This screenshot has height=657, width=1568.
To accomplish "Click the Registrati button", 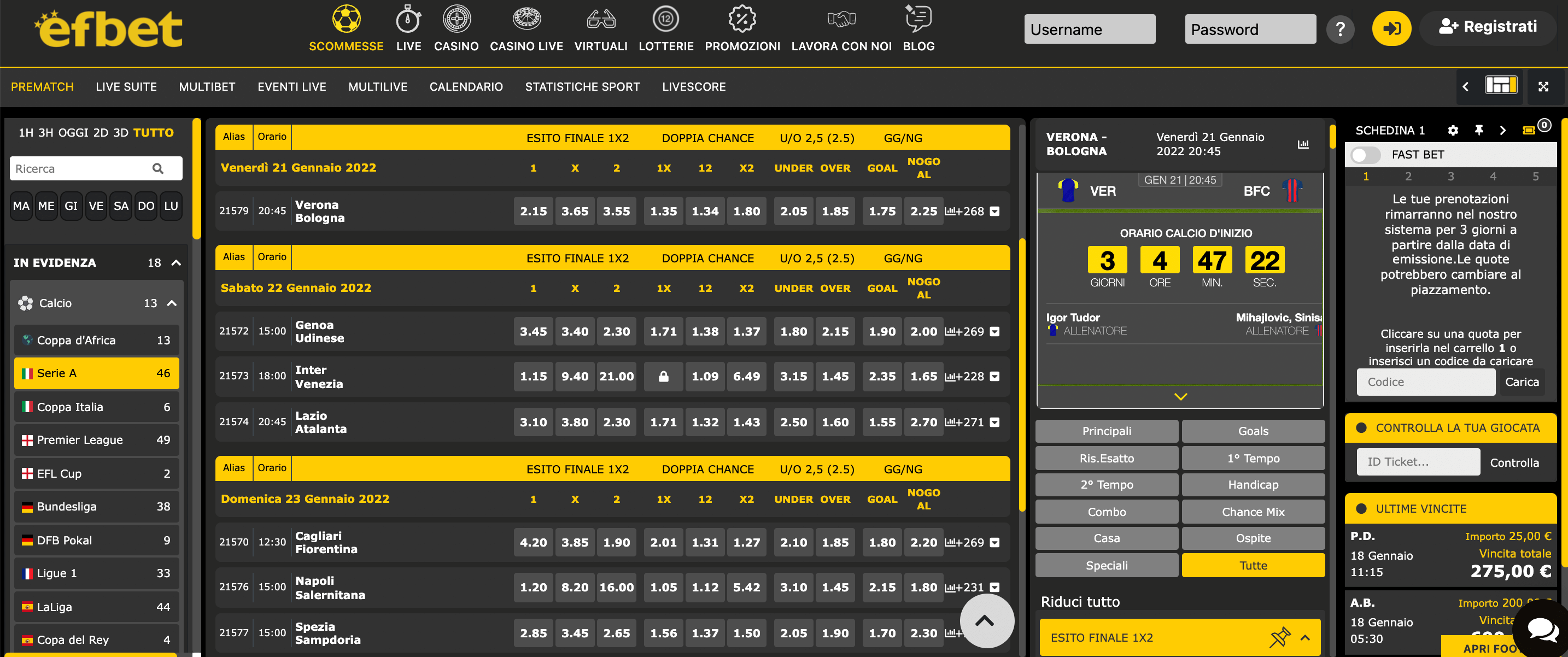I will click(1488, 27).
